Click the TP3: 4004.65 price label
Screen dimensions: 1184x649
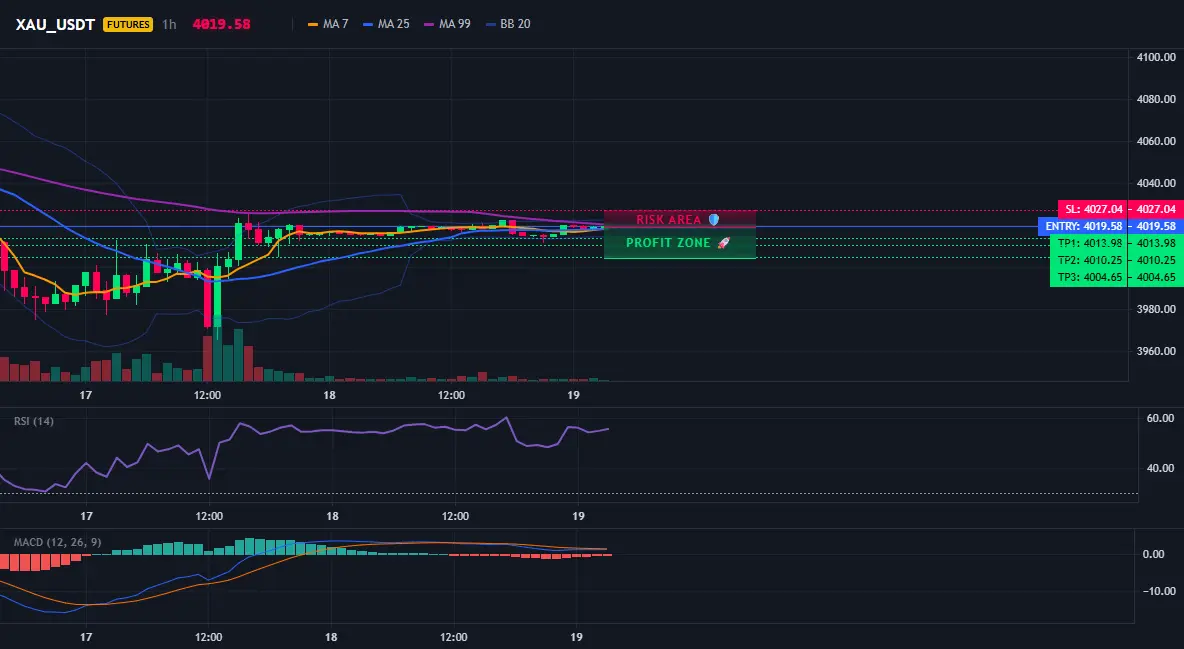tap(1089, 277)
